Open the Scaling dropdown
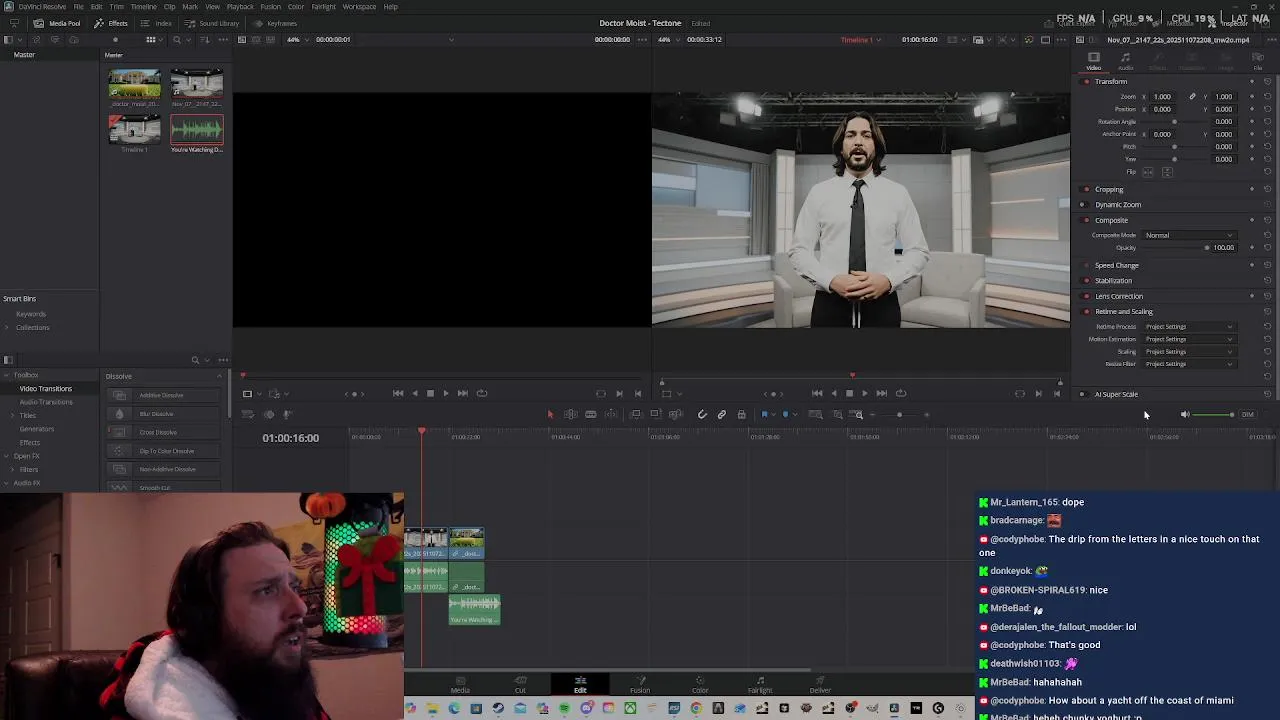The height and width of the screenshot is (720, 1280). tap(1189, 352)
